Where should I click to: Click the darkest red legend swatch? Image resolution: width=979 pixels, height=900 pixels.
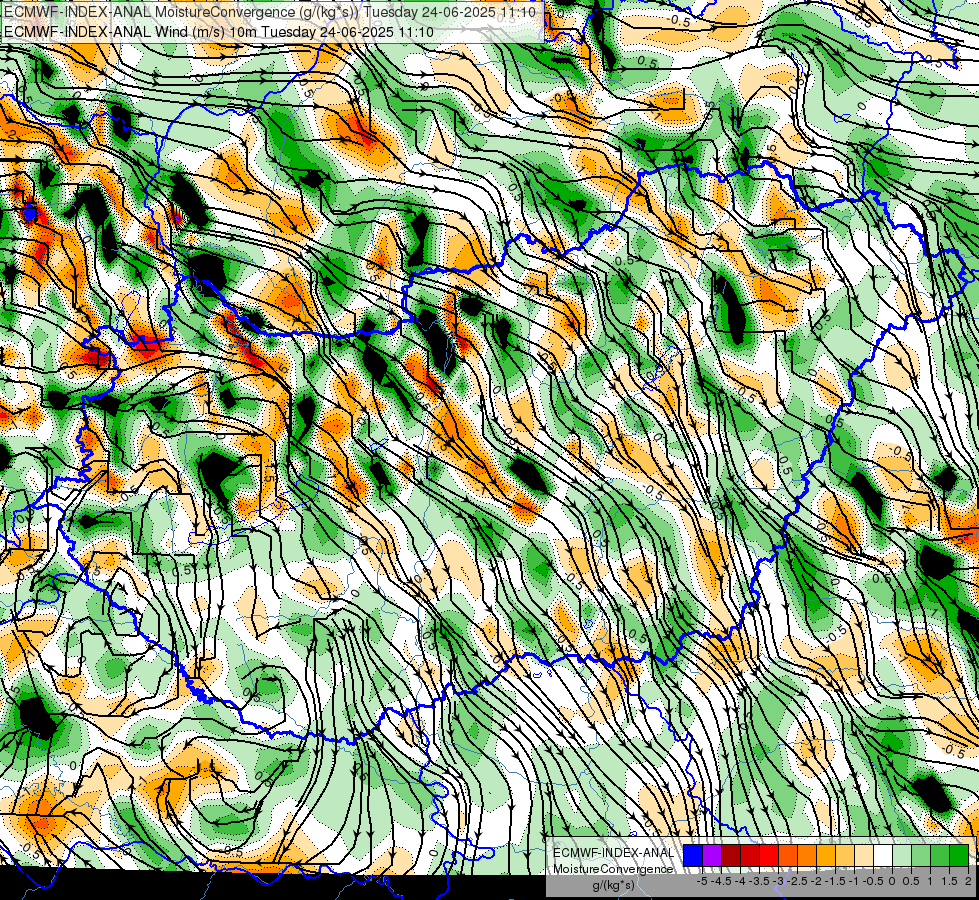[x=731, y=855]
